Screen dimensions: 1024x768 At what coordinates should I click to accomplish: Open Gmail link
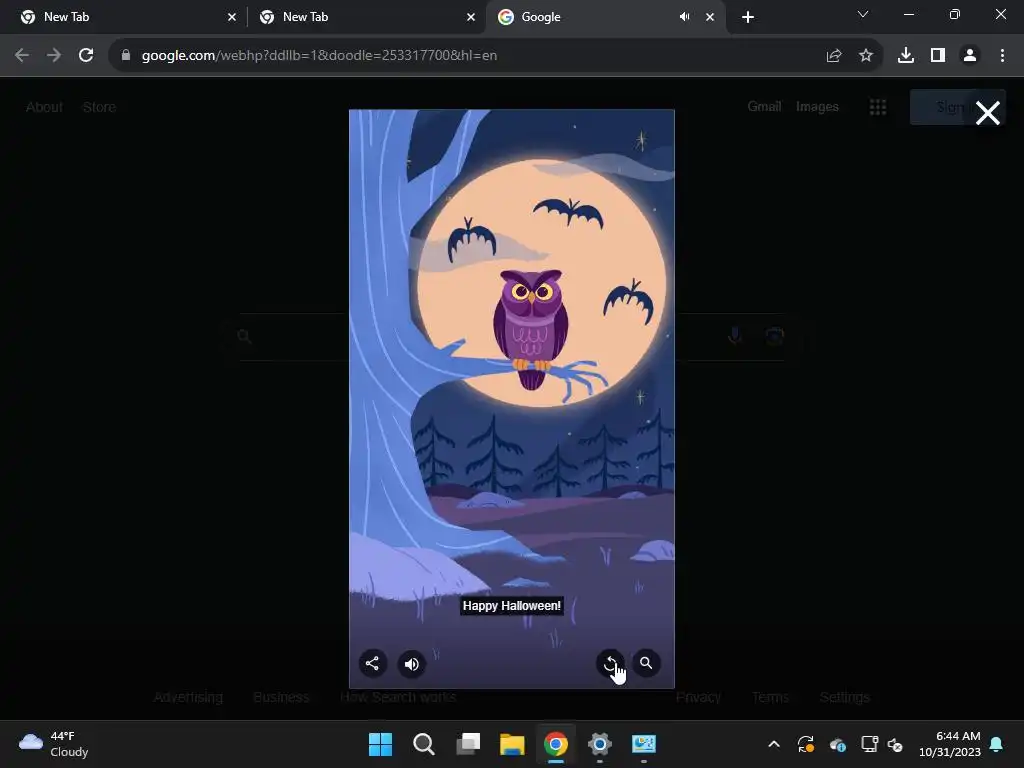pos(764,106)
